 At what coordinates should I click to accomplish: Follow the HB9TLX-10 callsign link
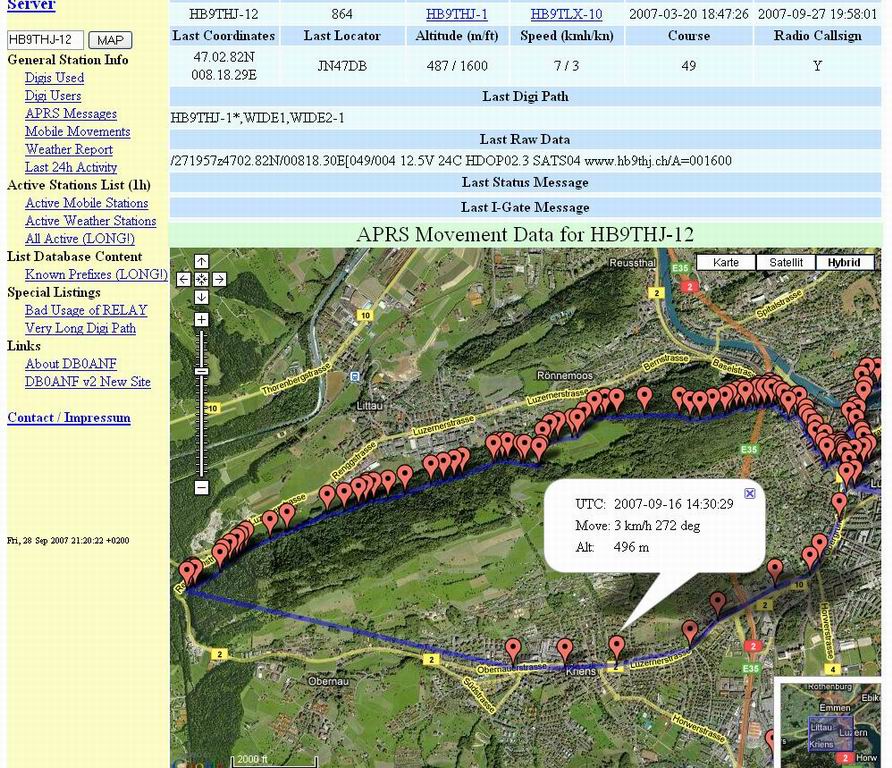coord(567,14)
